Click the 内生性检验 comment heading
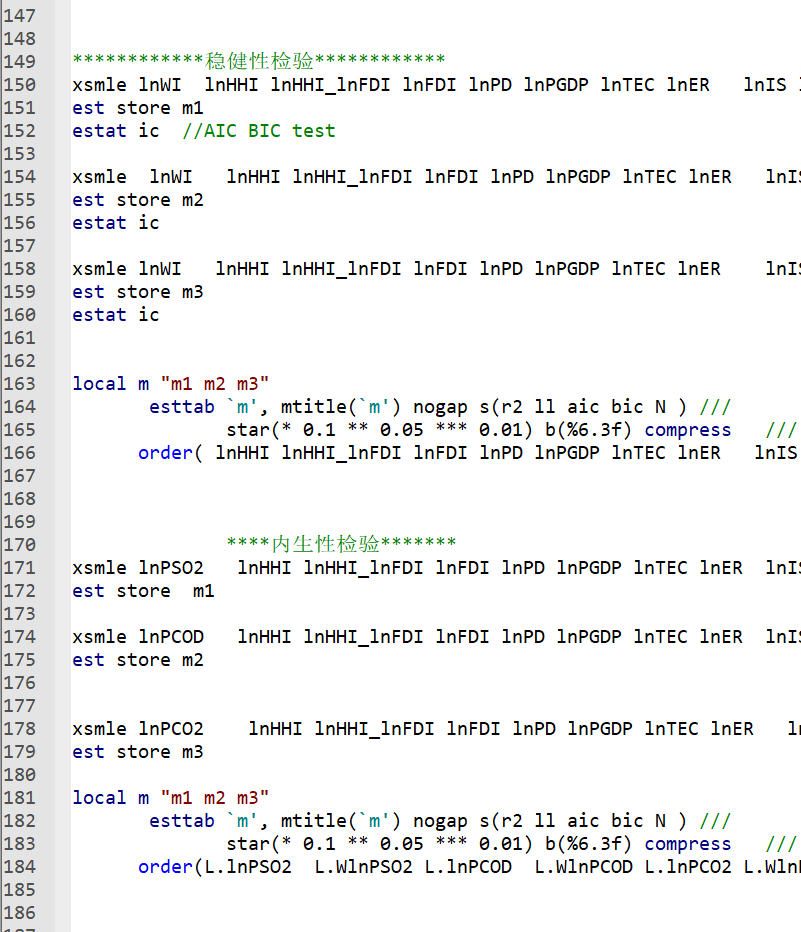801x932 pixels. [x=341, y=544]
